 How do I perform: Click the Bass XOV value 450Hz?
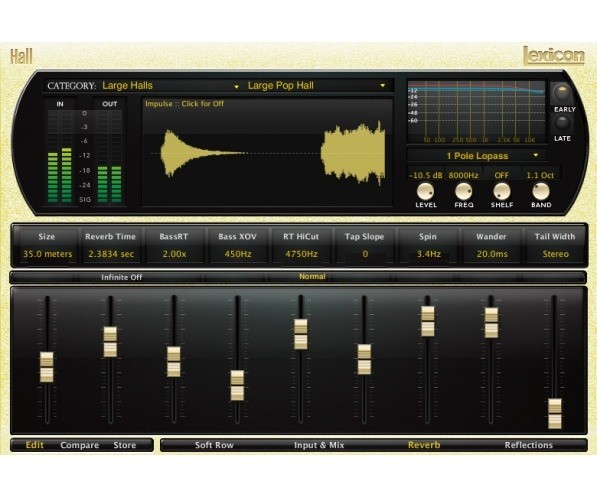point(238,254)
